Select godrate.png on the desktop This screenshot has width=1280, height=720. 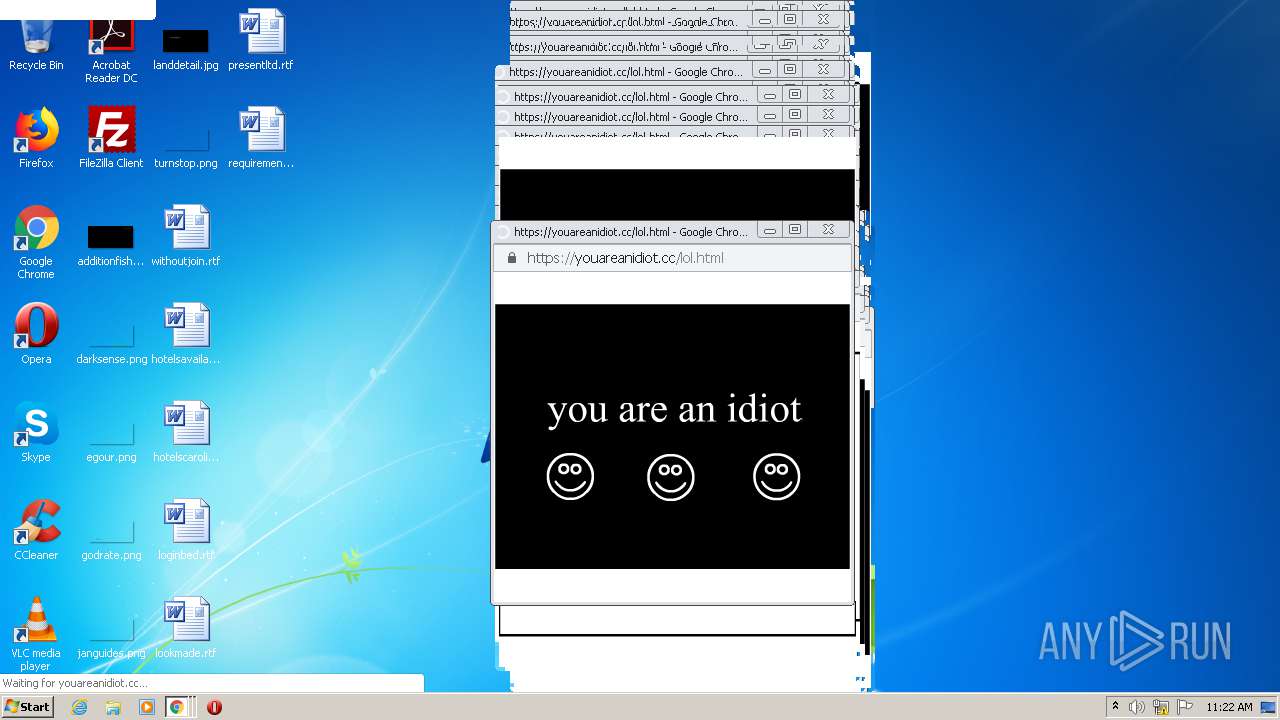(111, 539)
